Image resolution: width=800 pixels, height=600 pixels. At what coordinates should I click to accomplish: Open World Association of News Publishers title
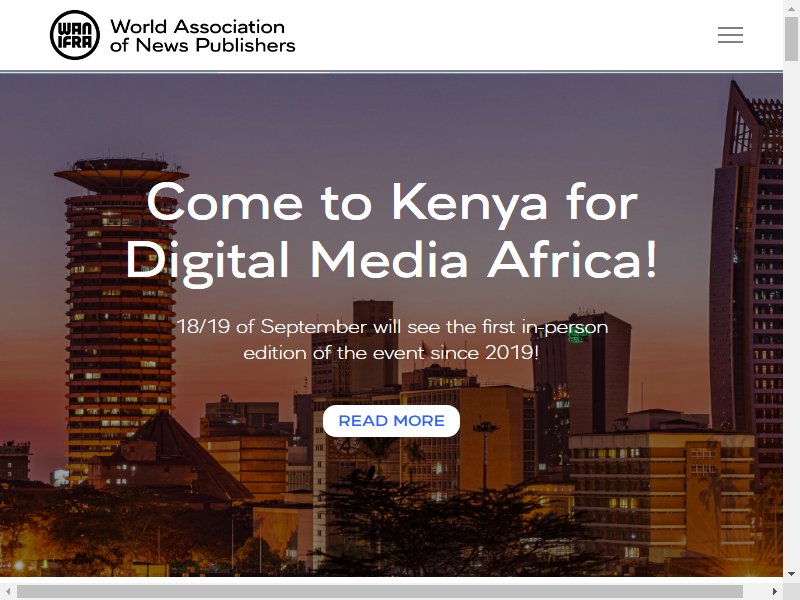coord(203,36)
